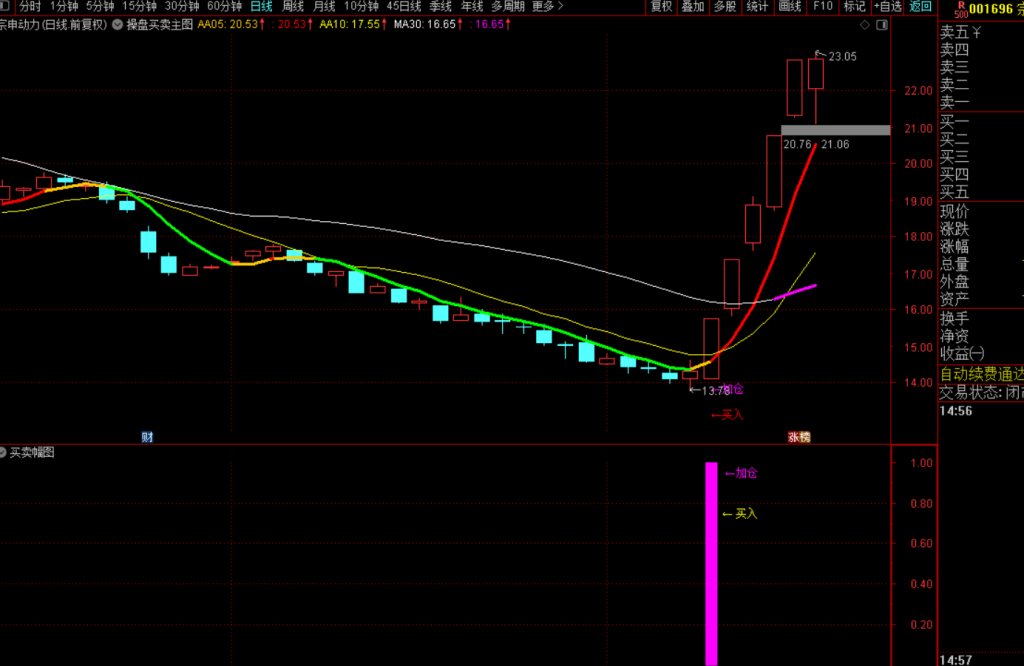This screenshot has width=1024, height=666.
Task: Select the 45日线 period tab
Action: [x=404, y=7]
